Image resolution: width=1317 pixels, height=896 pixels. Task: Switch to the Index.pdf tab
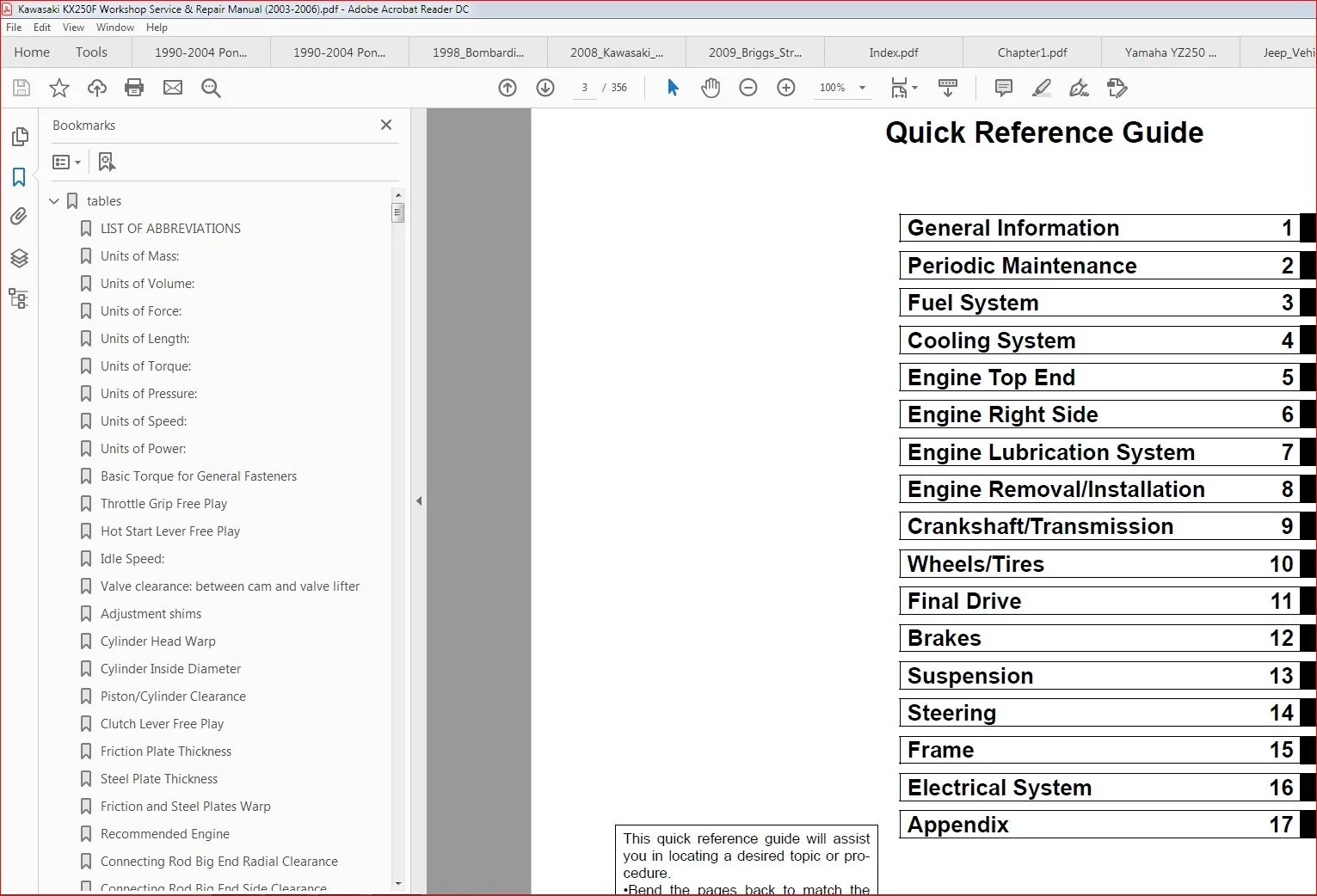tap(894, 52)
